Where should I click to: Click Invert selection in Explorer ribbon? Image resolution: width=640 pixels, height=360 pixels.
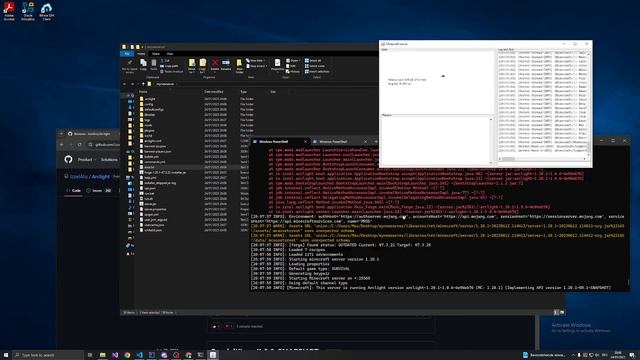317,71
